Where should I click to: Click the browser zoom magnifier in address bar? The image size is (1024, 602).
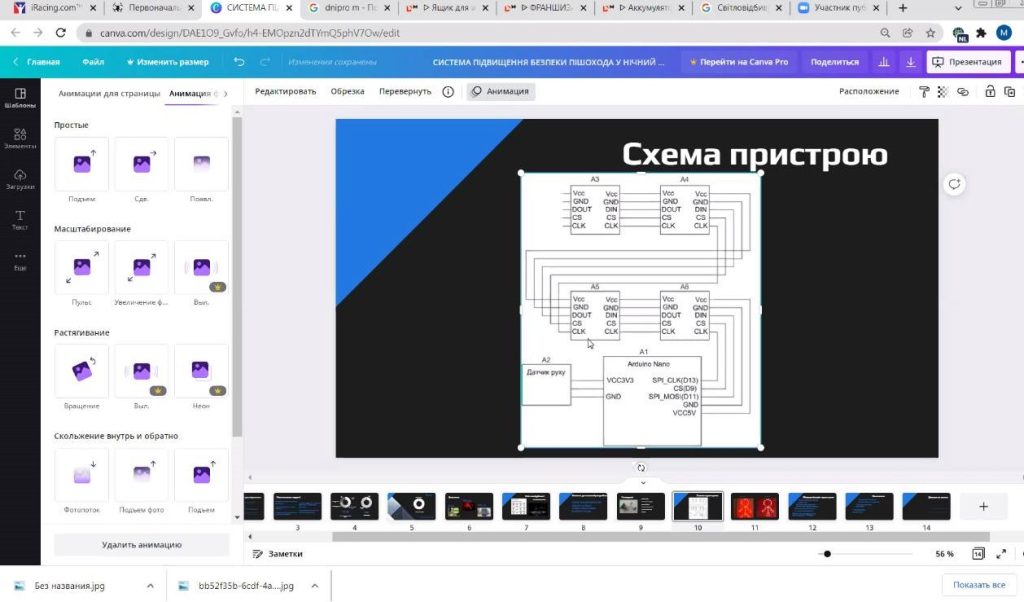(x=885, y=33)
